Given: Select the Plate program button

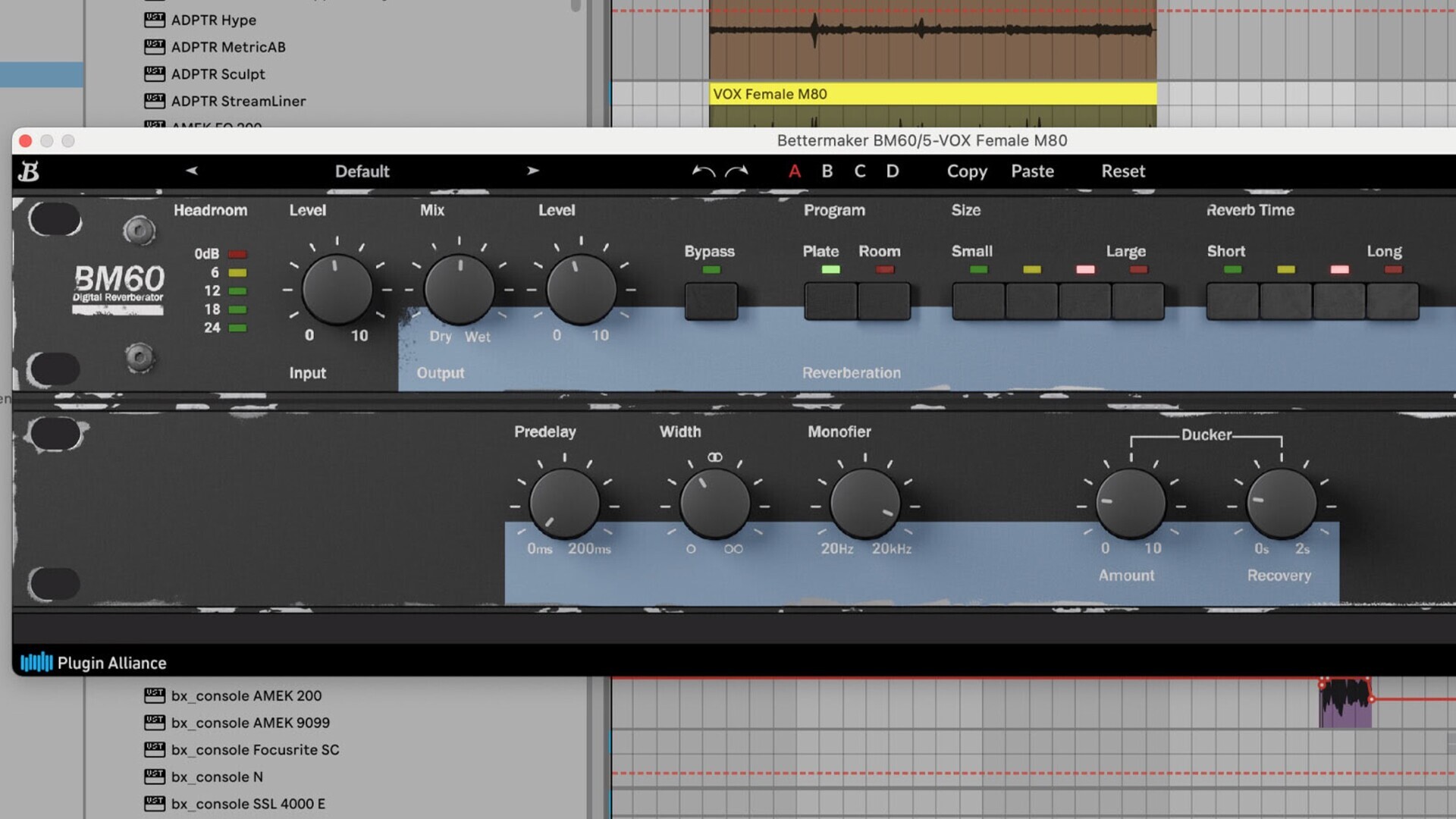Looking at the screenshot, I should click(830, 301).
